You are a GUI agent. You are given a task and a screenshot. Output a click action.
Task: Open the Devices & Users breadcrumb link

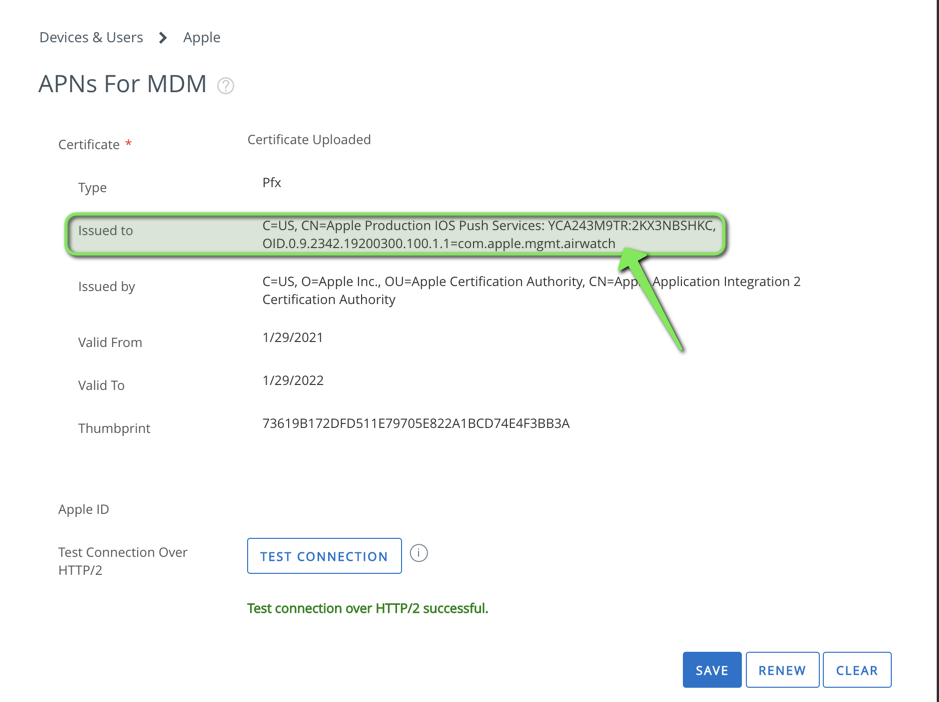coord(91,37)
